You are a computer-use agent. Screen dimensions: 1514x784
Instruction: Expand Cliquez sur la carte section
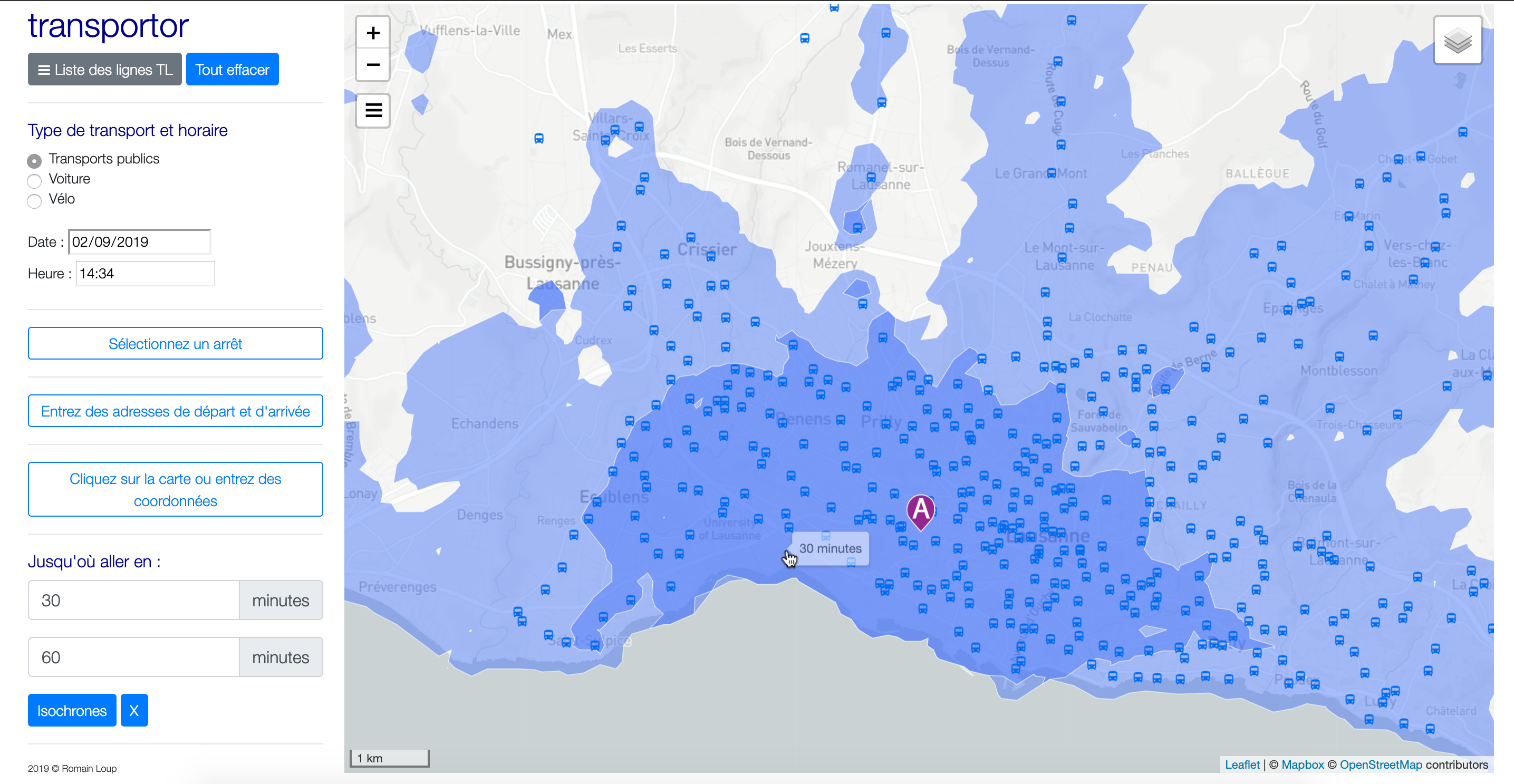[x=175, y=489]
